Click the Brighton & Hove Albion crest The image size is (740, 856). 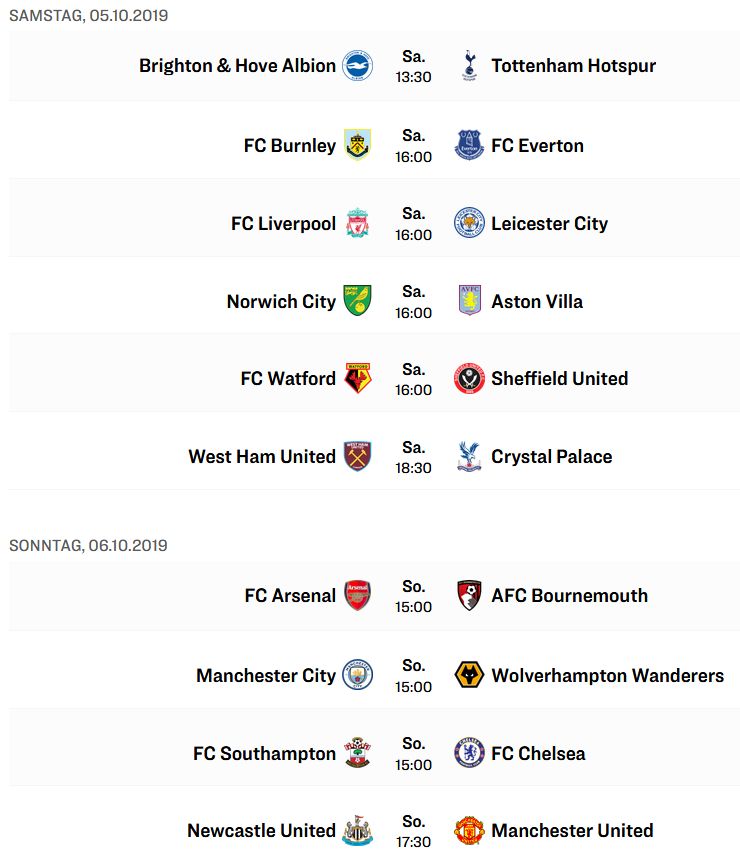pyautogui.click(x=357, y=66)
